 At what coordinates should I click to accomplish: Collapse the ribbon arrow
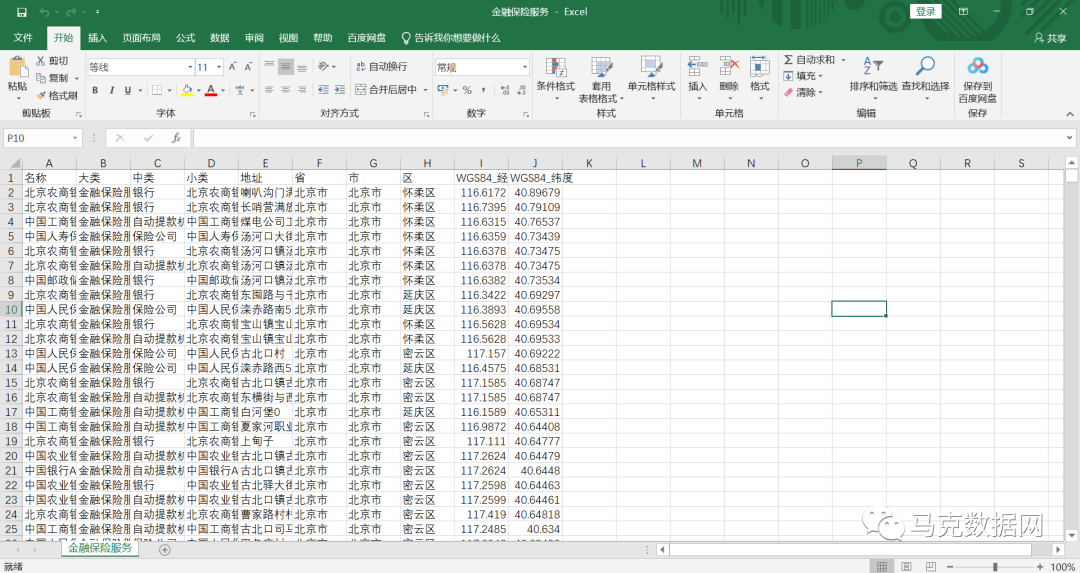click(1070, 114)
